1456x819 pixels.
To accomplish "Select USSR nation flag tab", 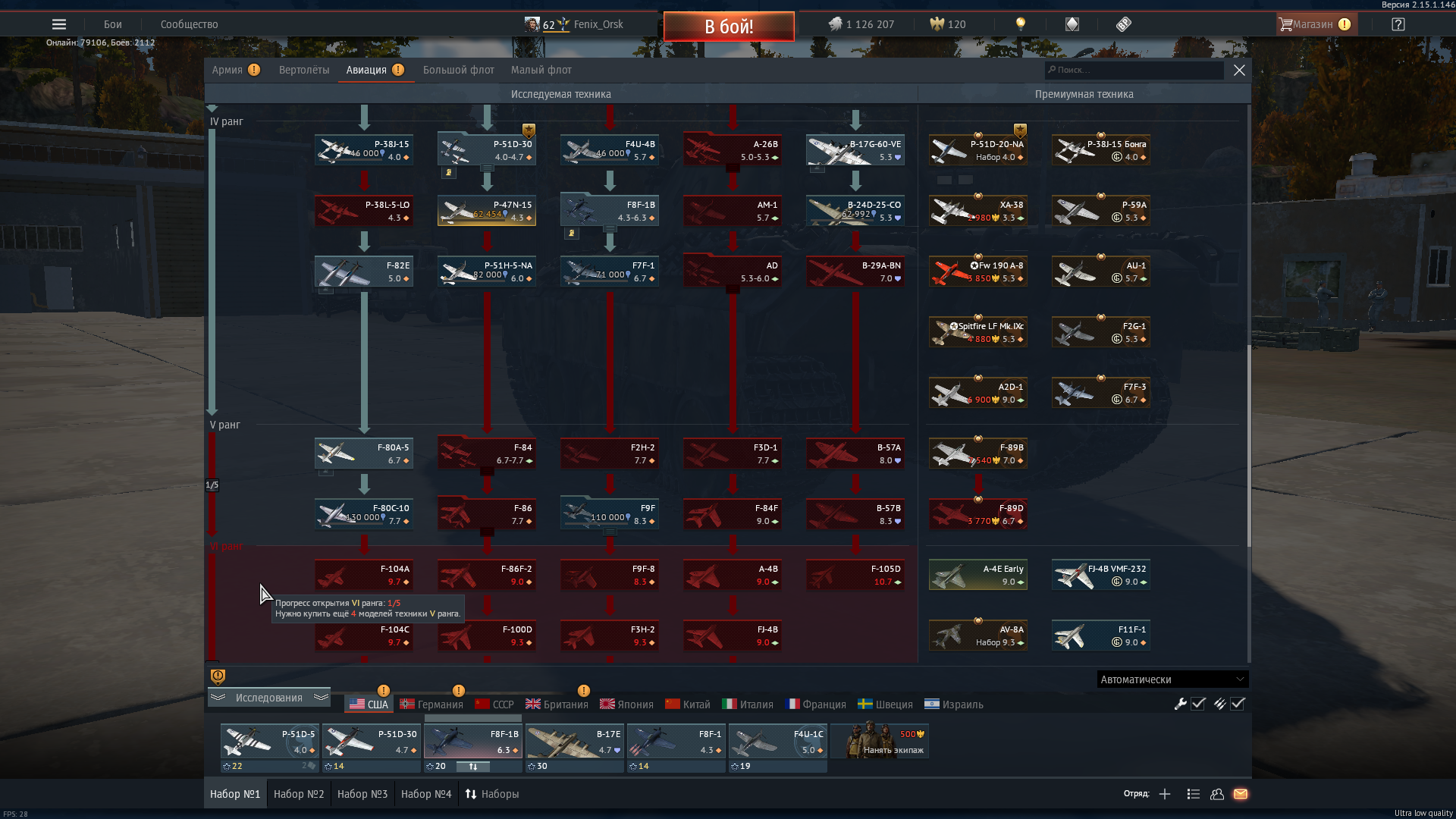I will click(494, 704).
